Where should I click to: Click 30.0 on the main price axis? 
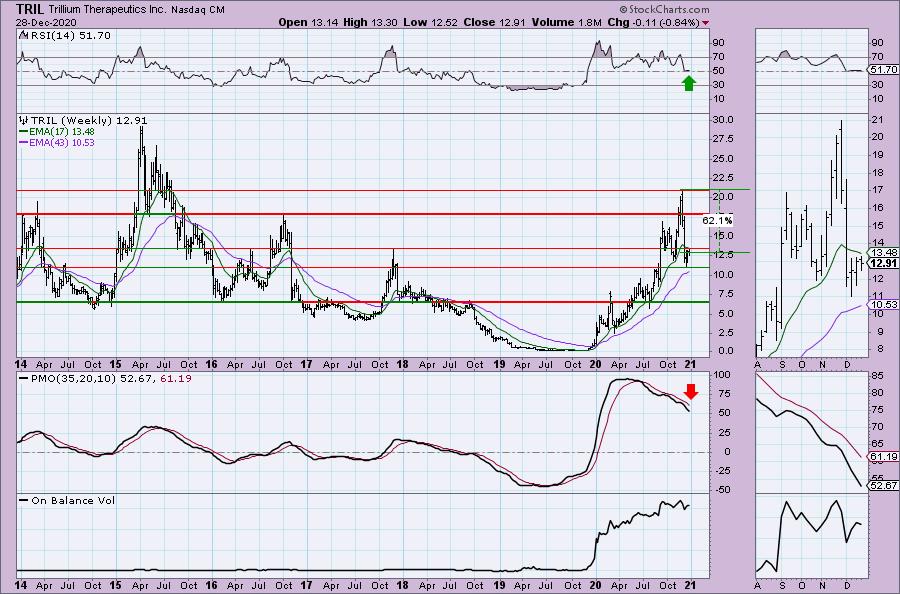723,120
